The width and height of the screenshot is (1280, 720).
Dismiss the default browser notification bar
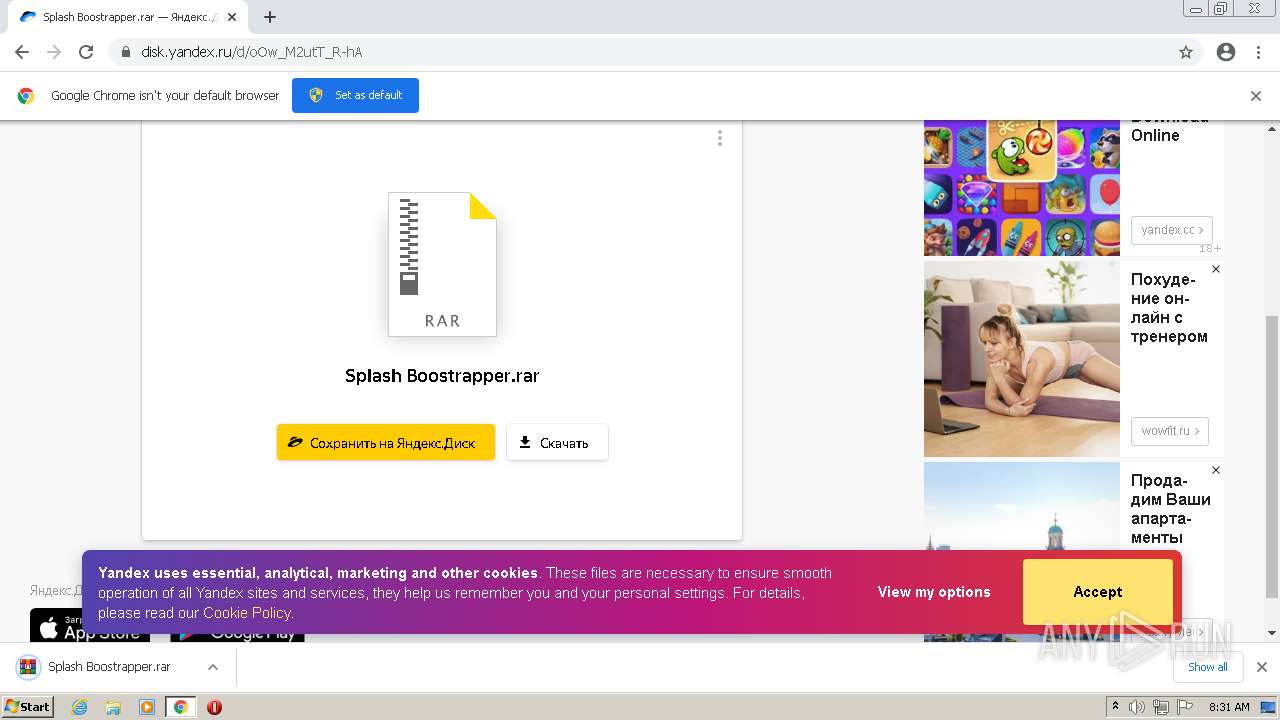1256,96
